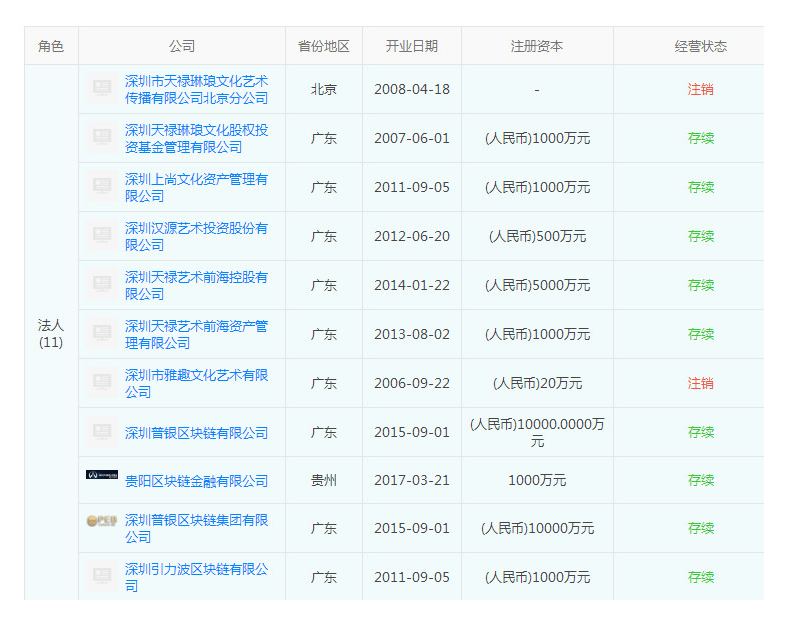
Task: Open 贵阳区块链金融有限公司 company link
Action: [x=196, y=481]
